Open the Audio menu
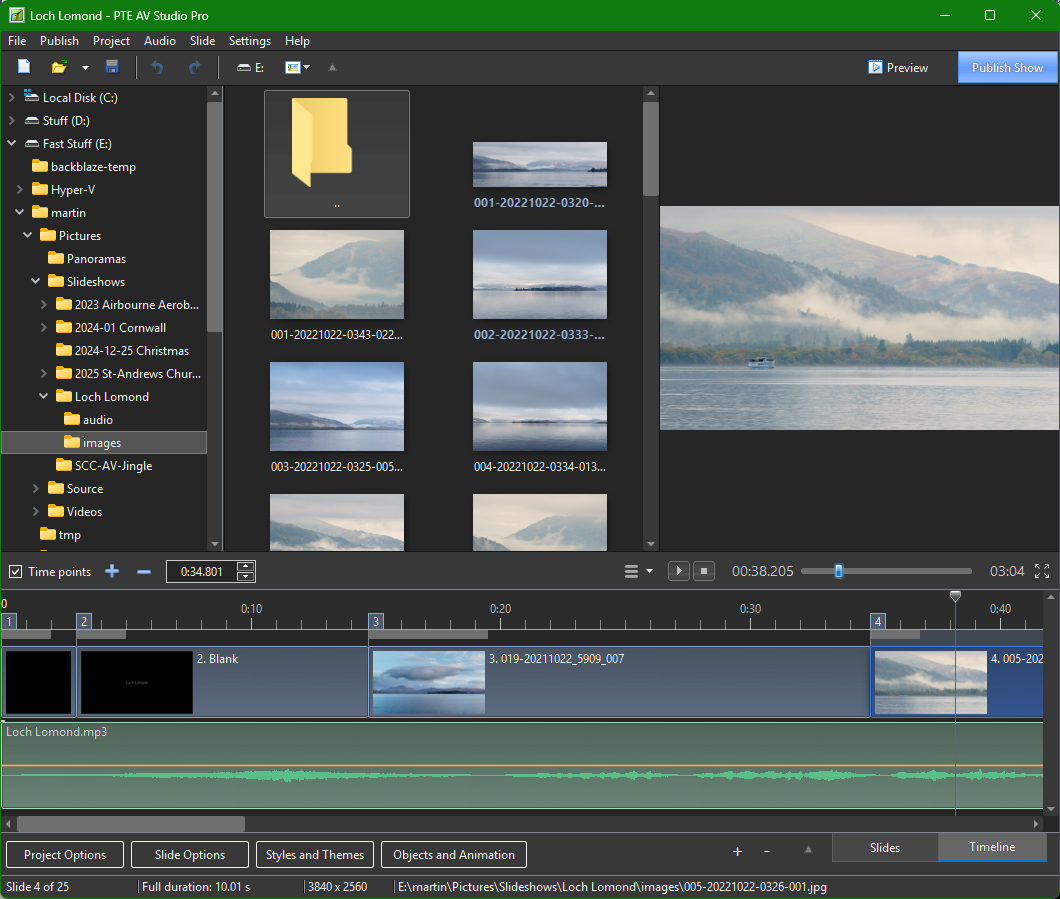 [160, 41]
